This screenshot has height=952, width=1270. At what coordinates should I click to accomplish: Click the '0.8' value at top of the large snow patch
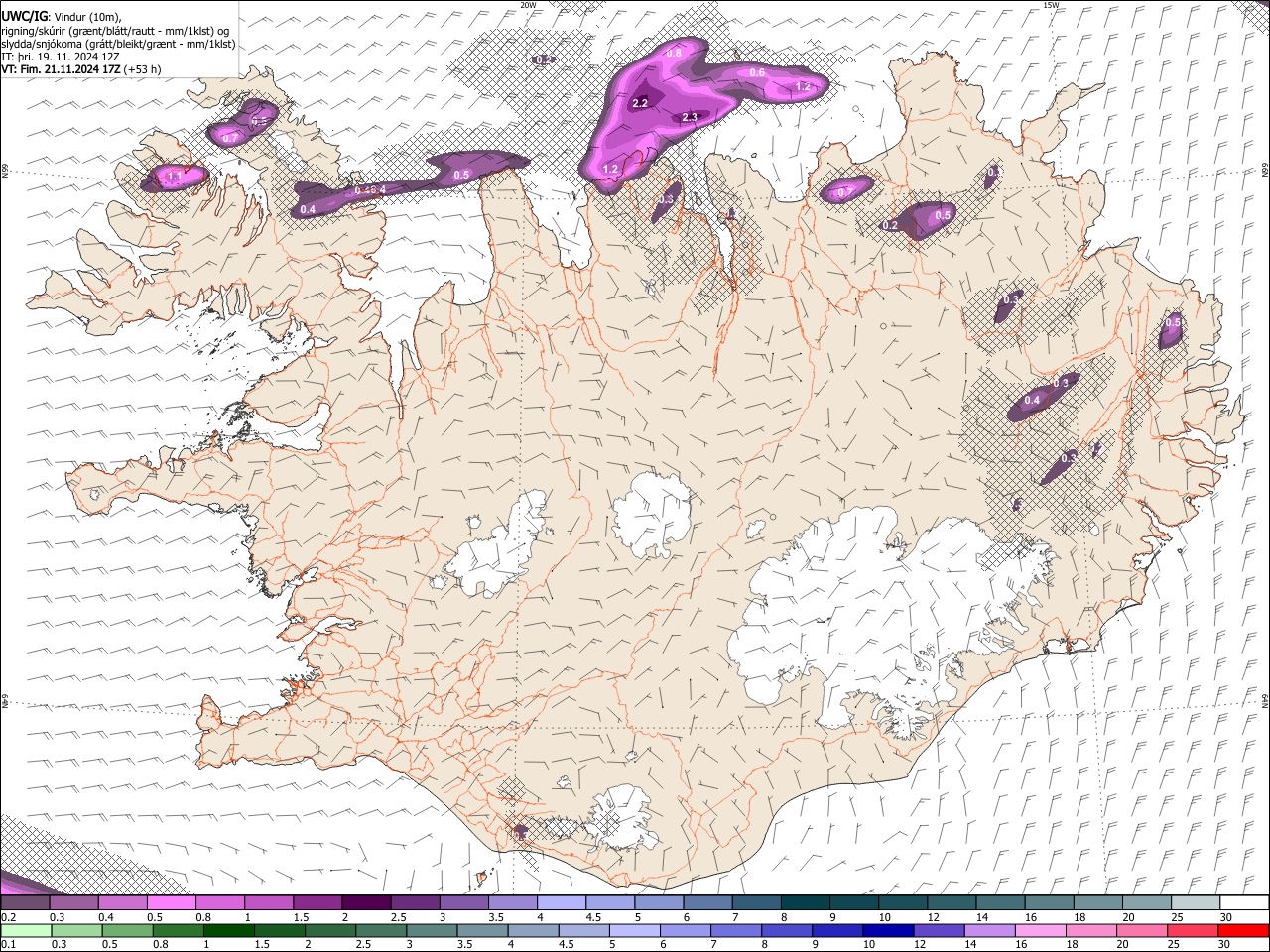click(x=674, y=53)
